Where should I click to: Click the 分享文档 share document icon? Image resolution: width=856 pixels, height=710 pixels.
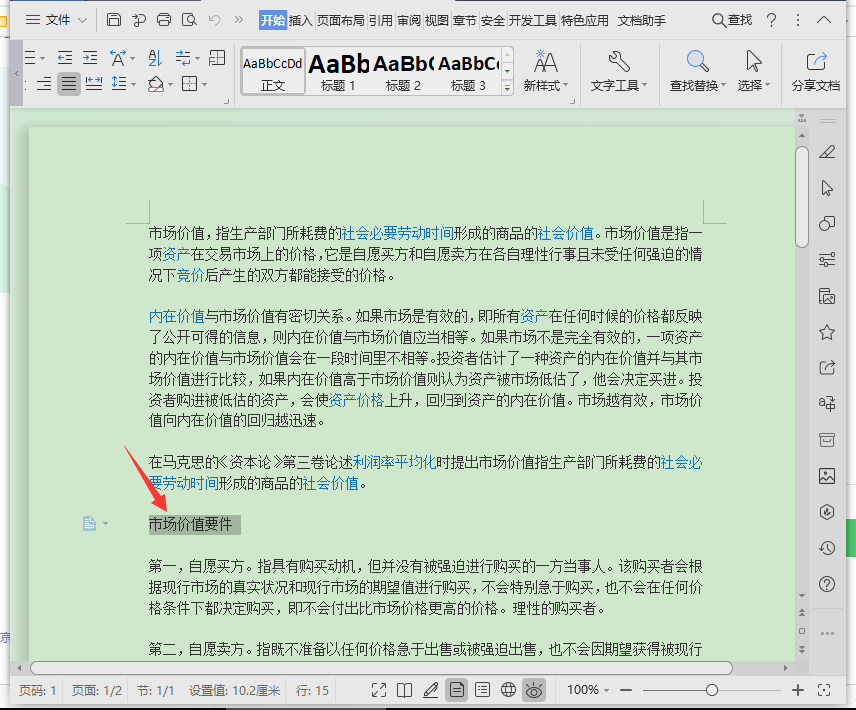coord(816,62)
